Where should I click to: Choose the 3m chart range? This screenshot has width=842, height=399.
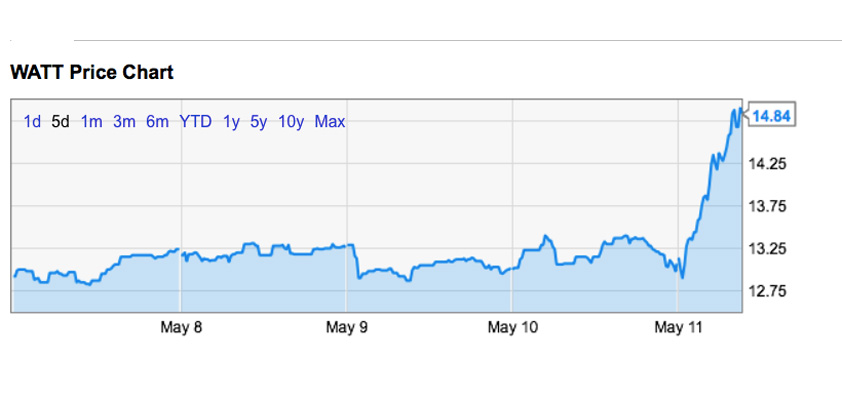click(x=124, y=122)
